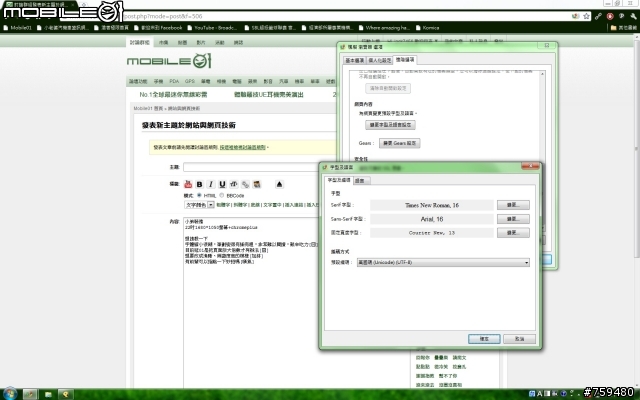Switch to the second tab in fonts dialog
640x400 pixels.
[x=361, y=180]
